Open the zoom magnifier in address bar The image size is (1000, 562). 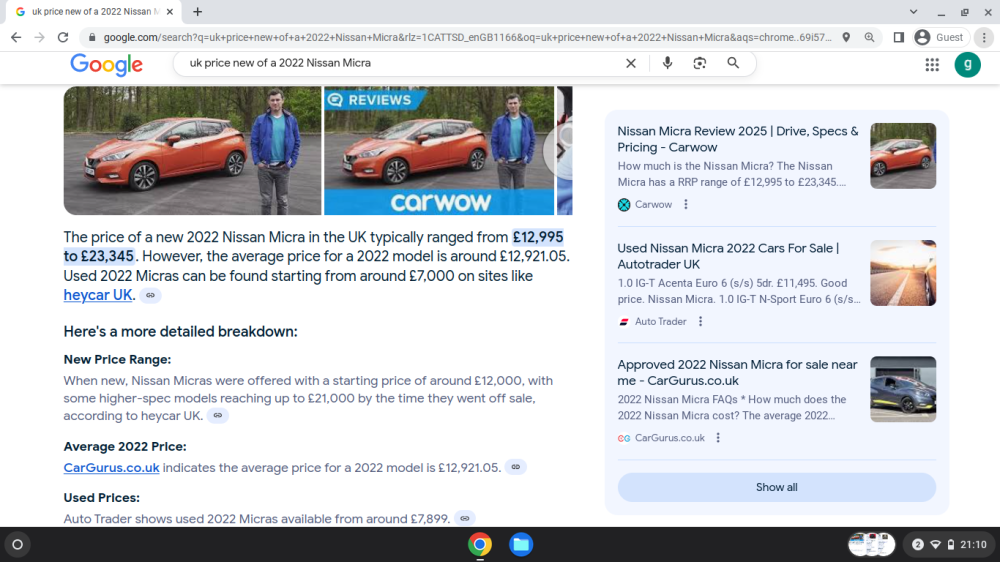pyautogui.click(x=869, y=38)
